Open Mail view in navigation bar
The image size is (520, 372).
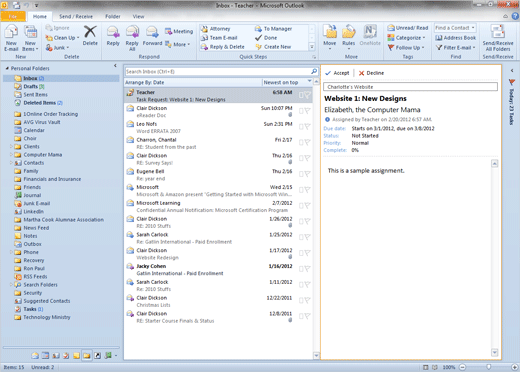35,356
